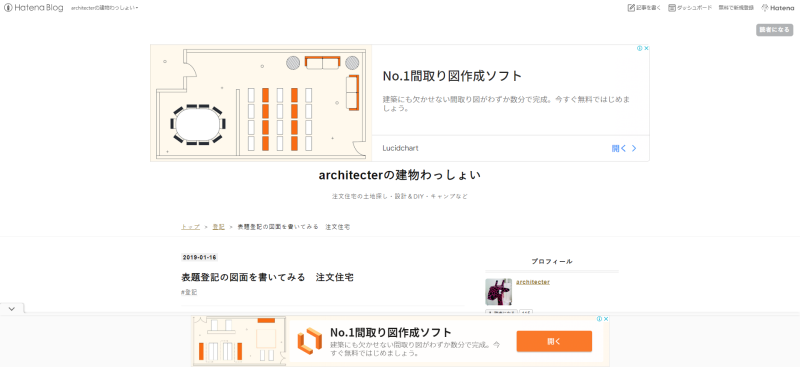Subscribe with 読者になる button
Screen dimensions: 800x367
click(774, 30)
